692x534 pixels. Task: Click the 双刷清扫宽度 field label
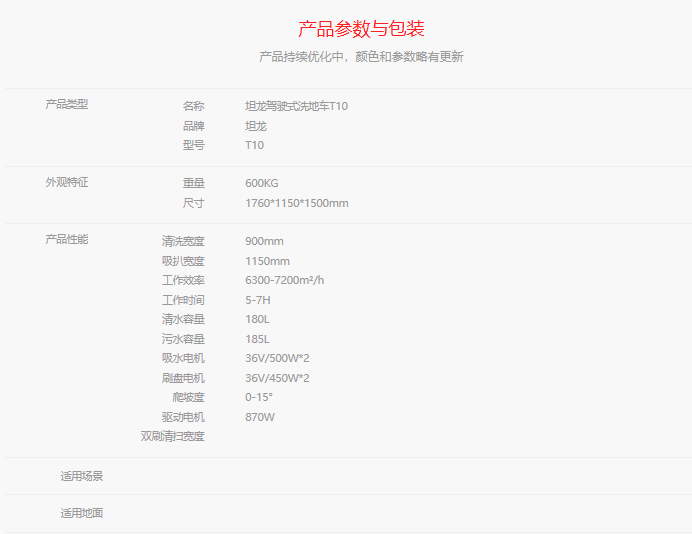tap(173, 436)
